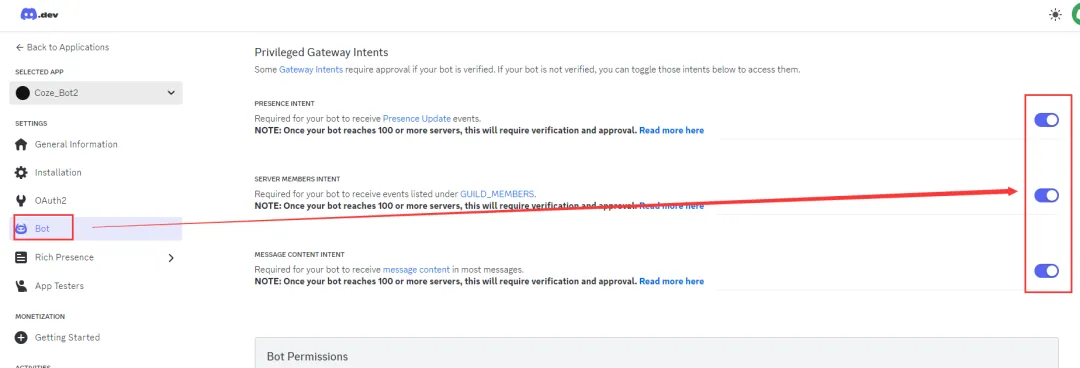Open the GUILD_MEMBERS link
This screenshot has width=1080, height=368.
497,194
